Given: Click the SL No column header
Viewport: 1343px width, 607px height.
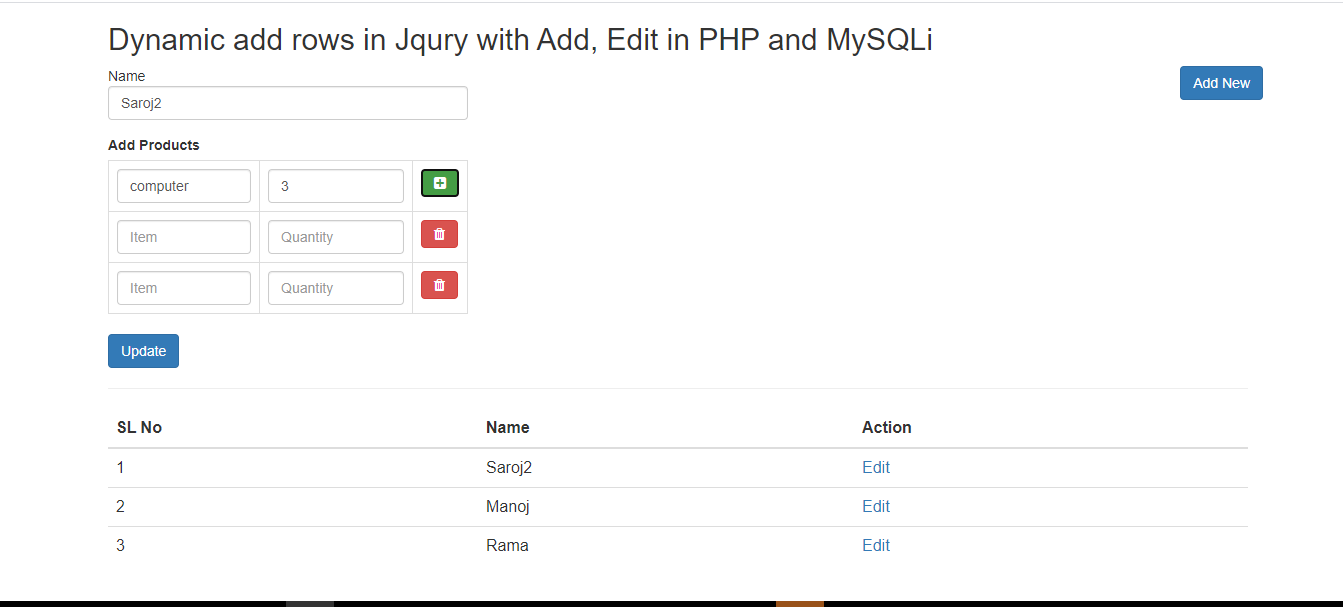Looking at the screenshot, I should 139,427.
